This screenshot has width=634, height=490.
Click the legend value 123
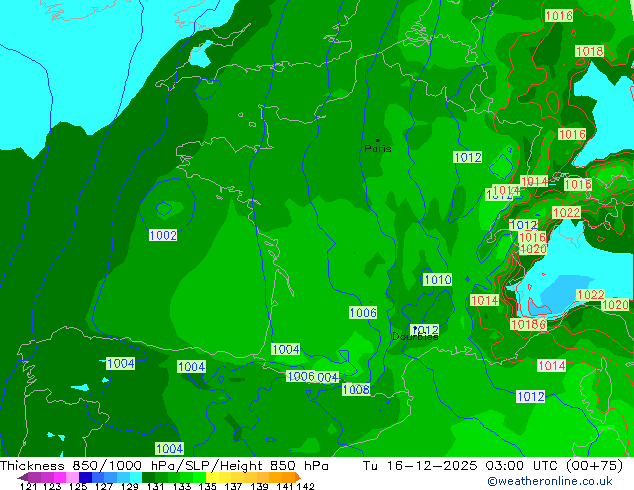52,486
